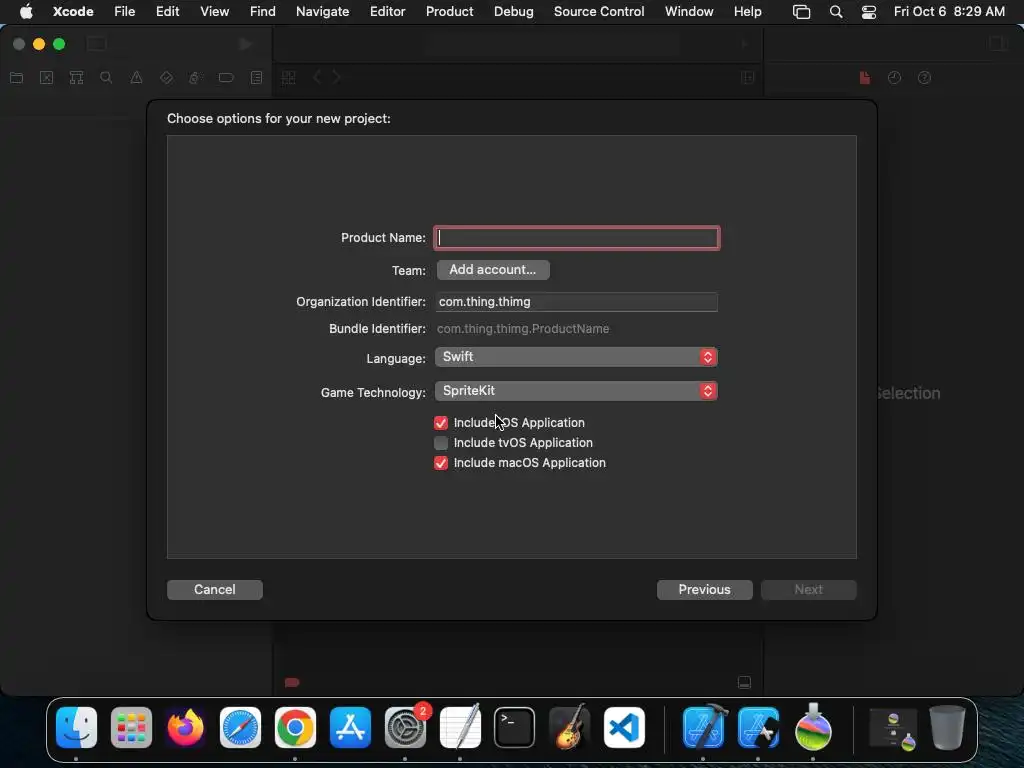Open Launchpad from the Dock
The width and height of the screenshot is (1024, 768).
tap(131, 728)
